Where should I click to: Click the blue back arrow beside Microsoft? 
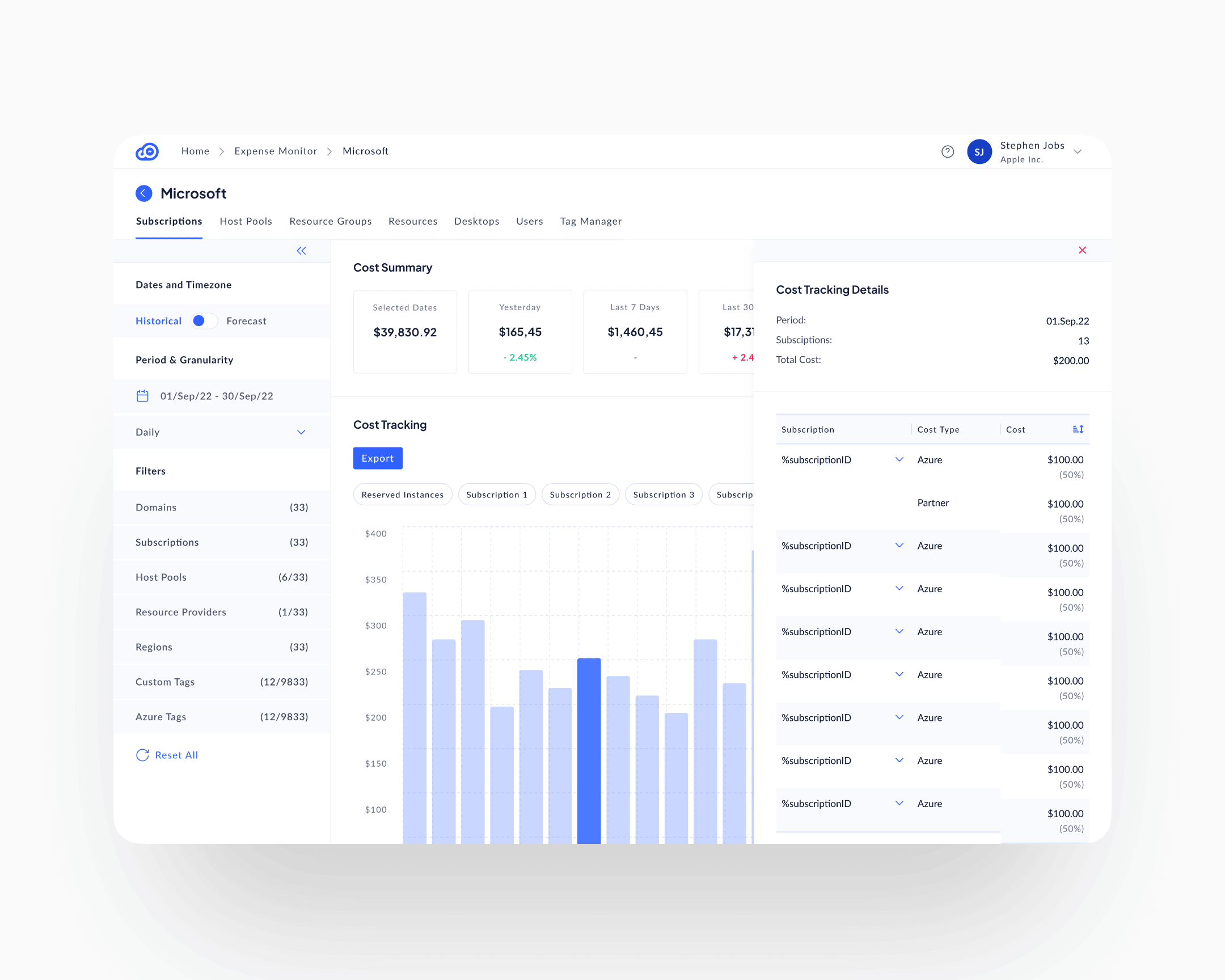point(143,193)
